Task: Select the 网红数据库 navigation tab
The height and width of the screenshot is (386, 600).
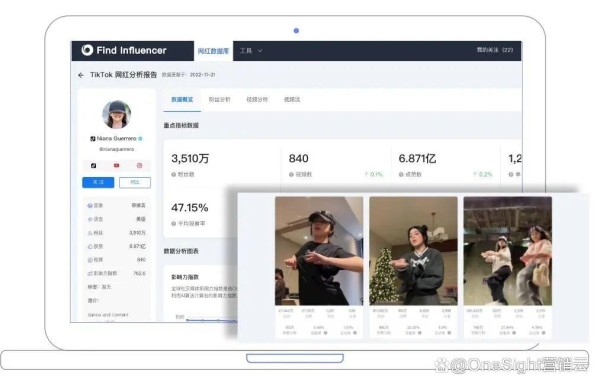Action: pos(214,51)
